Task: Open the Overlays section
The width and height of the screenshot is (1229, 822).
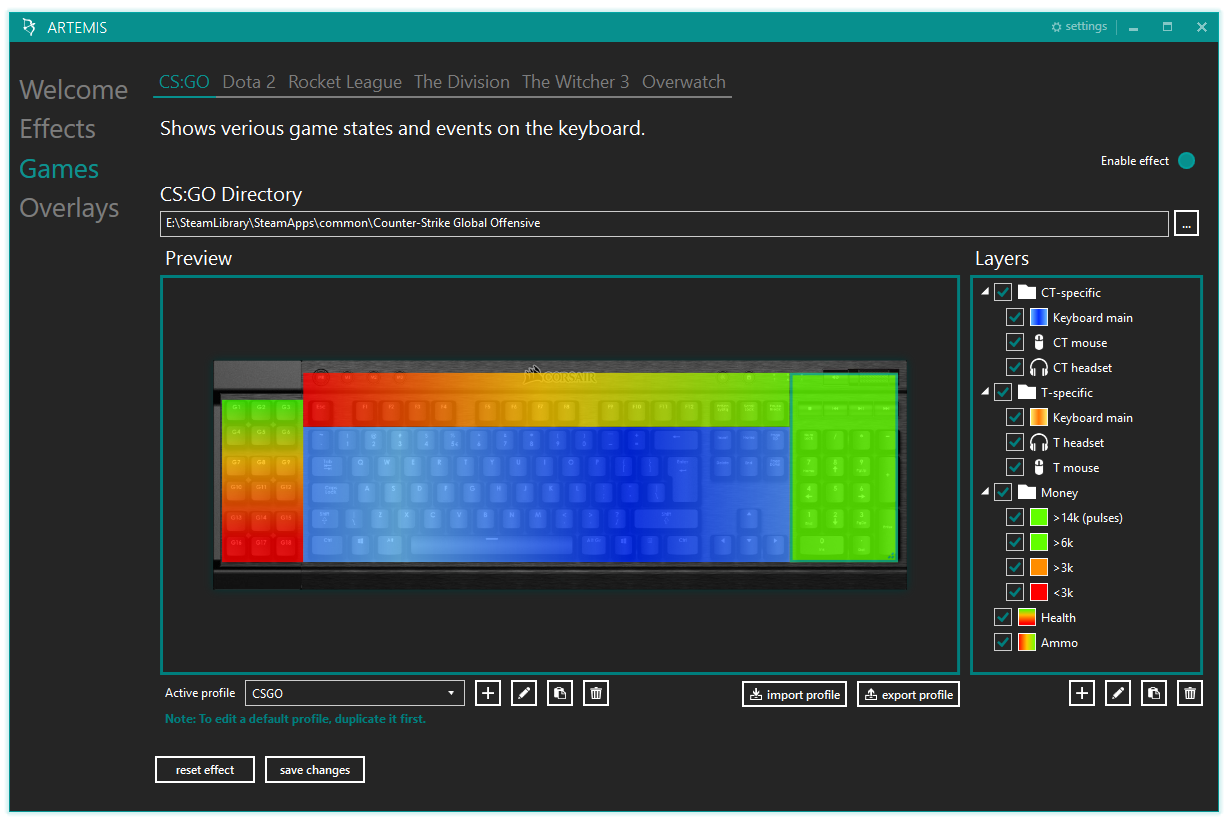Action: [69, 208]
